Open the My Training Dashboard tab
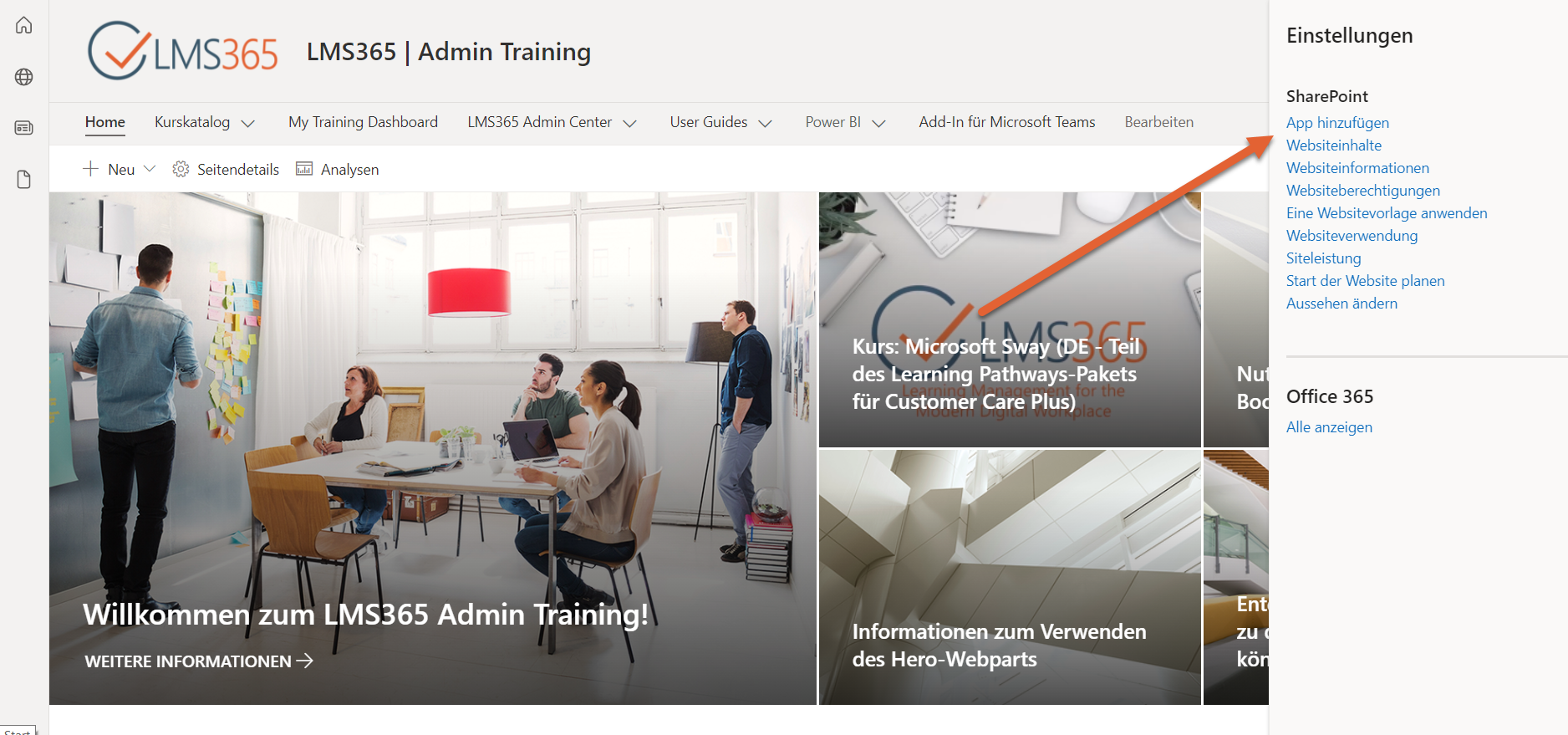The height and width of the screenshot is (735, 1568). pyautogui.click(x=363, y=122)
